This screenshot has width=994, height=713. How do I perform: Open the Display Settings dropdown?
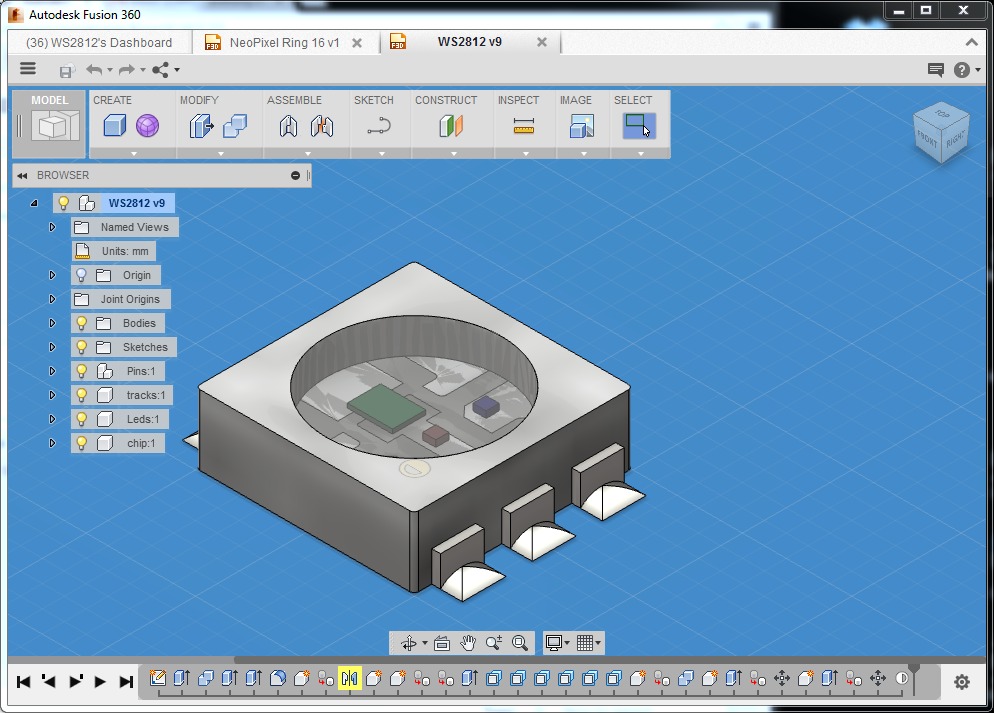point(557,643)
